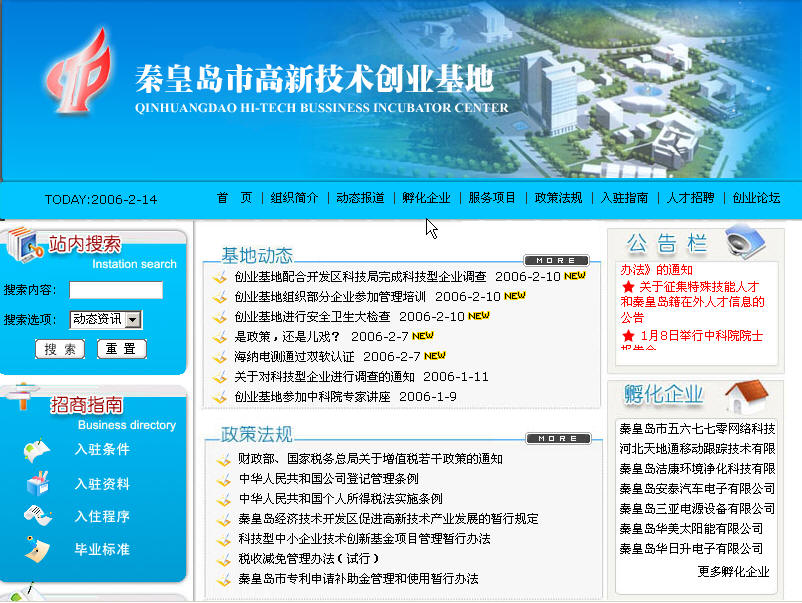Click the 入驻资料 sidebar icon

[x=37, y=484]
